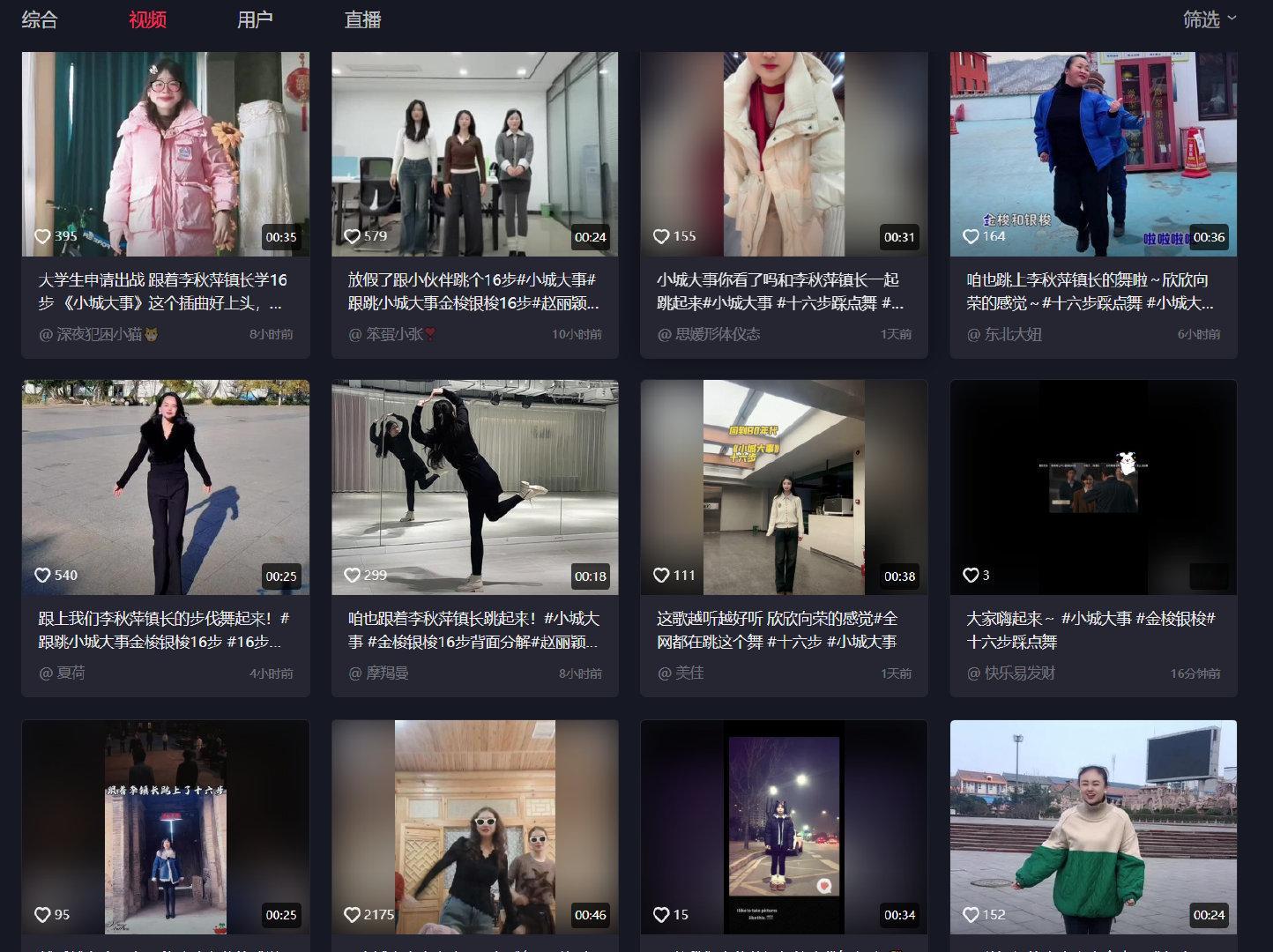Screen dimensions: 1273x952
Task: Select the 视频 tab
Action: (x=147, y=19)
